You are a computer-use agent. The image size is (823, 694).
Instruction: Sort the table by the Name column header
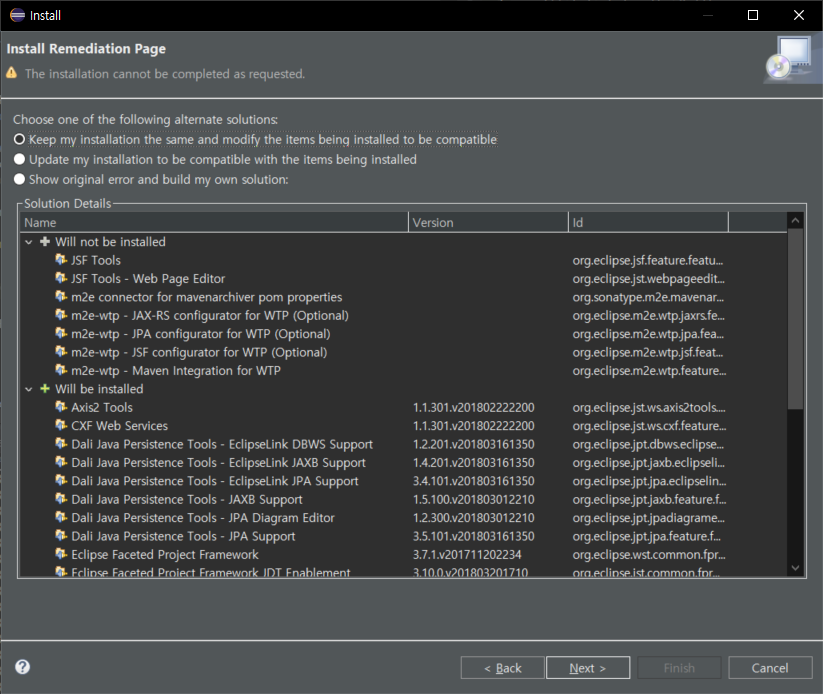pyautogui.click(x=214, y=223)
